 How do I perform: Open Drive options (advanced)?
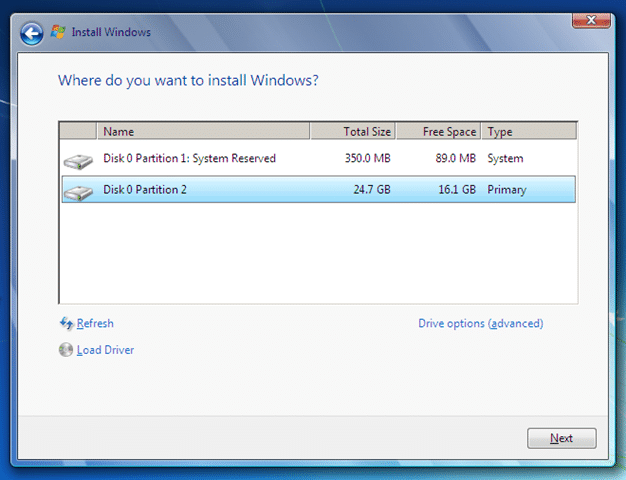(481, 323)
